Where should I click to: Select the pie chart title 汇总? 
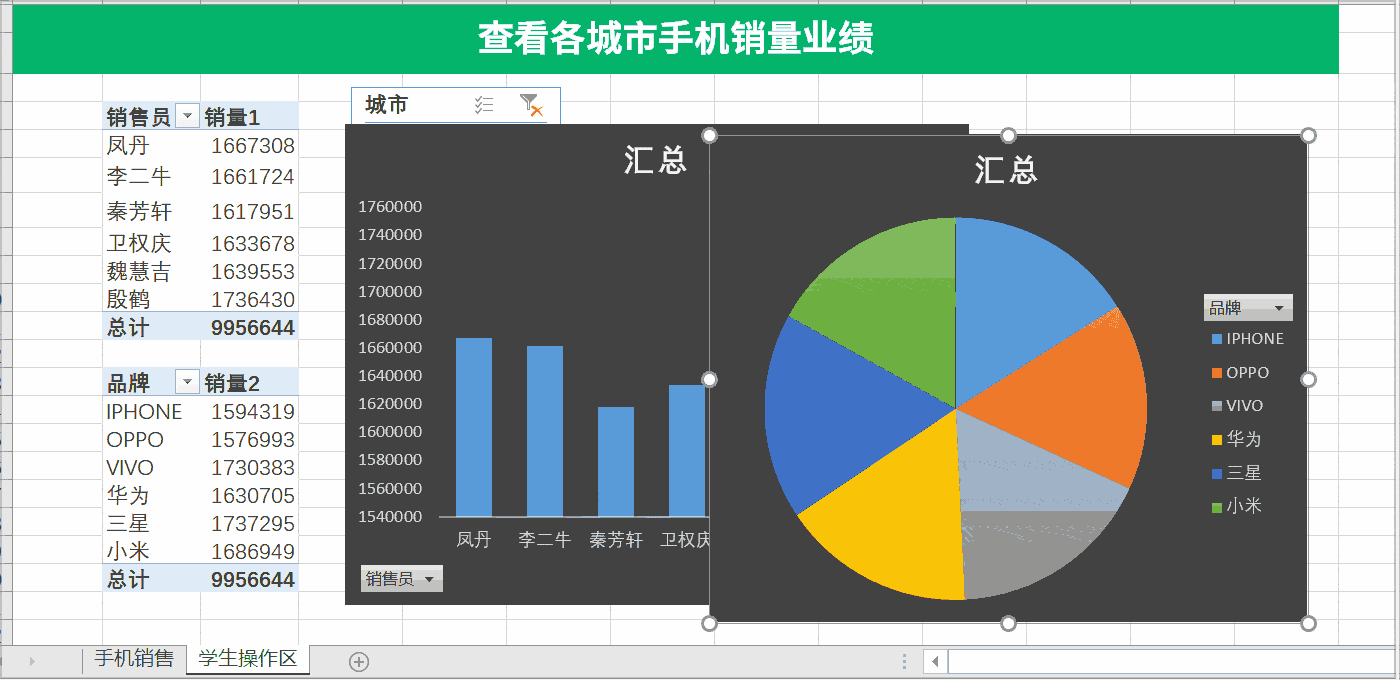tap(1006, 170)
